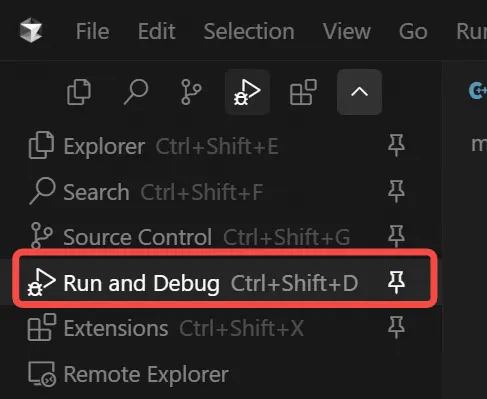Toggle the pin for Search
487x399 pixels.
coord(396,191)
